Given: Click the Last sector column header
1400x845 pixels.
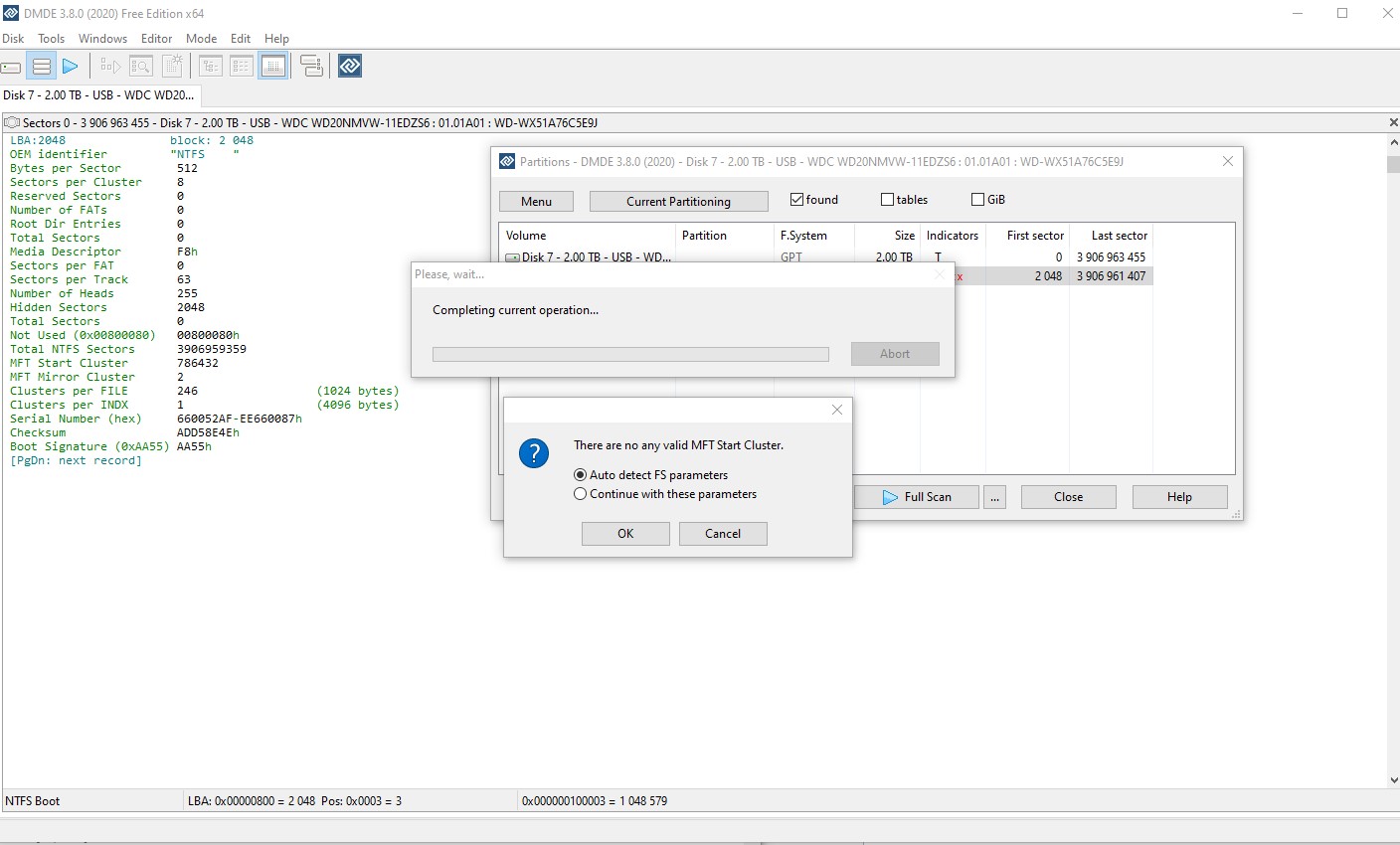Looking at the screenshot, I should pos(1112,236).
